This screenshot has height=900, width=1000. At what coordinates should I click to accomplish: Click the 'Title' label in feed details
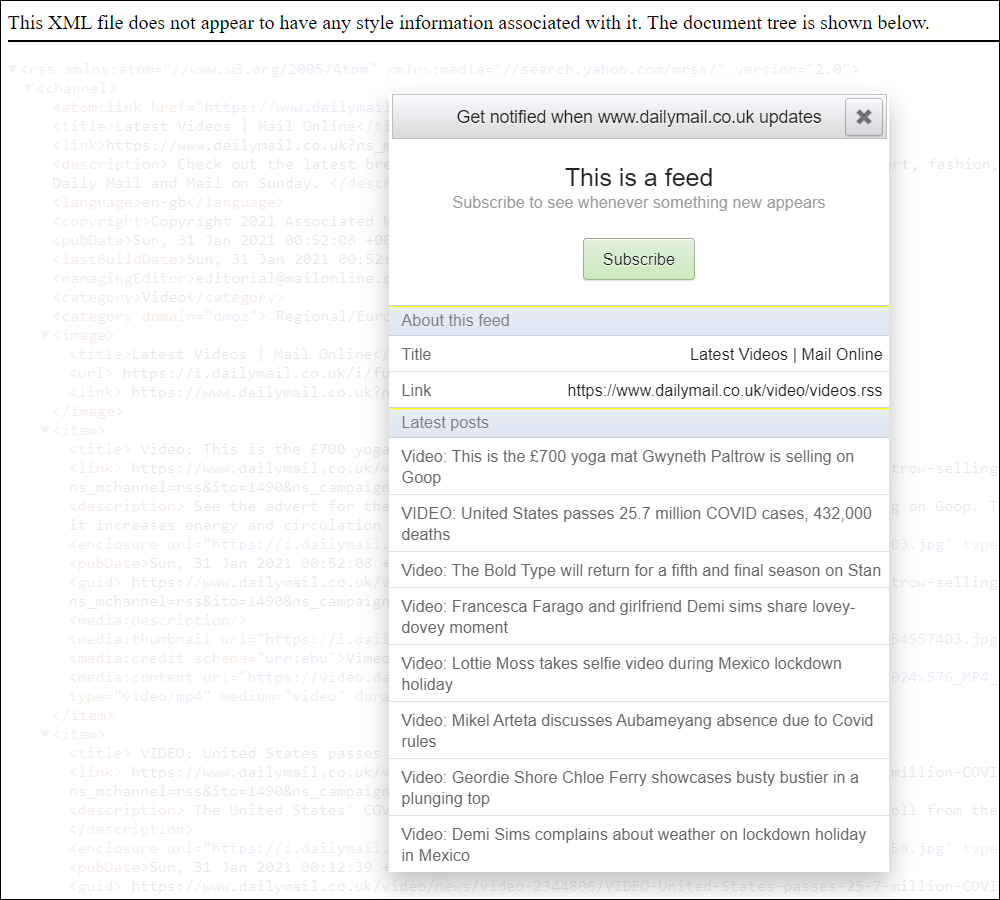[x=416, y=355]
